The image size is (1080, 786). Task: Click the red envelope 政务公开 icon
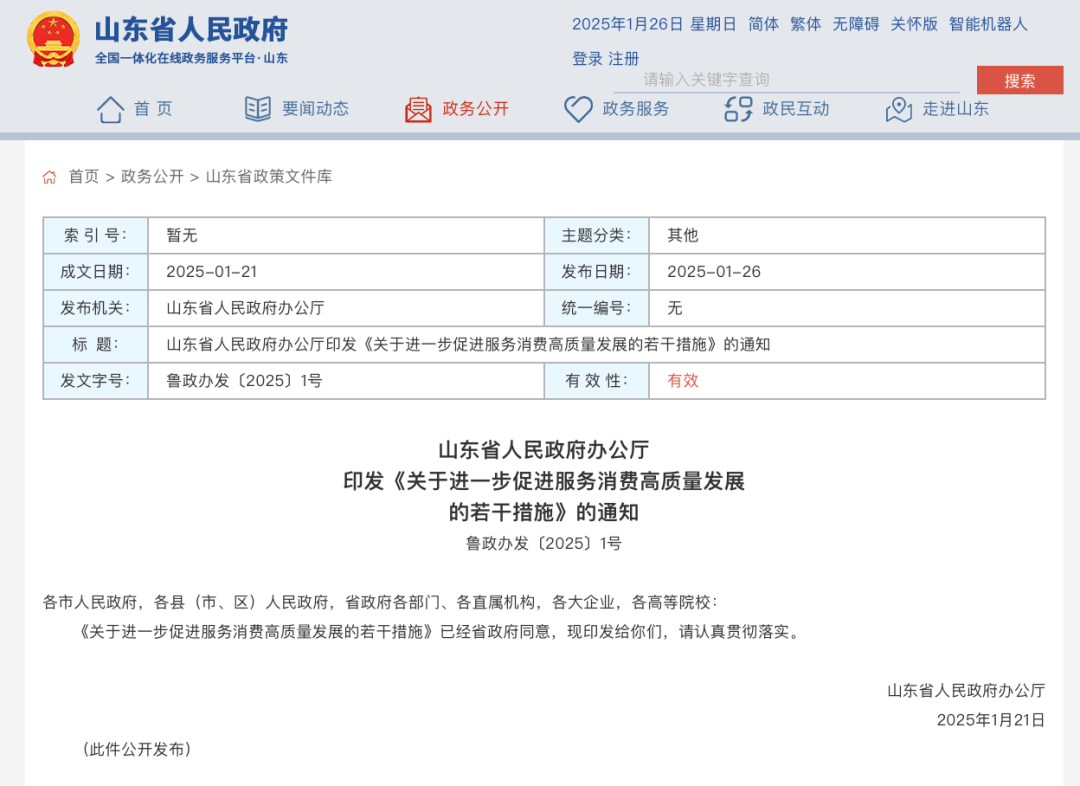coord(418,110)
